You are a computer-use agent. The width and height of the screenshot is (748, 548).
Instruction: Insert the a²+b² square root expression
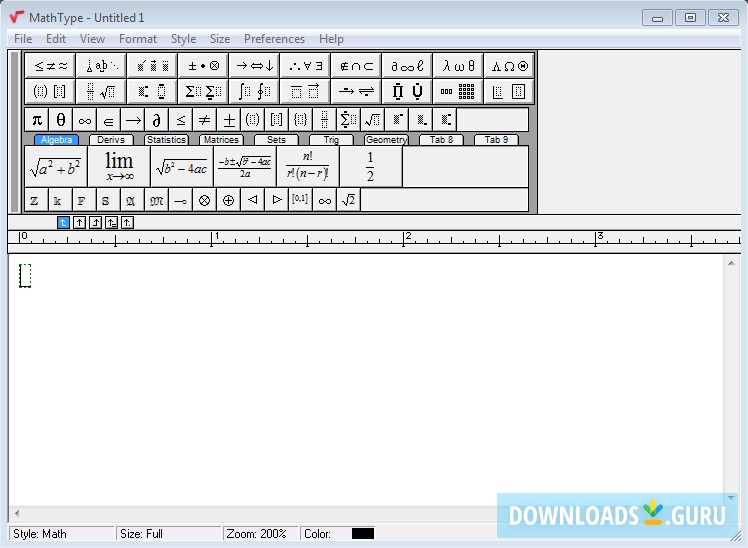56,166
